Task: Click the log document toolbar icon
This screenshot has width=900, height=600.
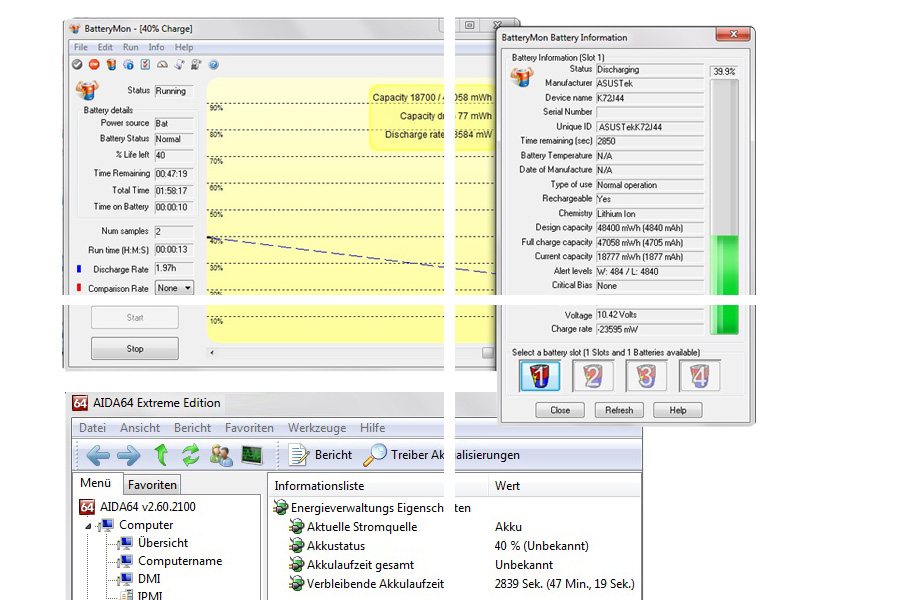Action: [x=180, y=65]
